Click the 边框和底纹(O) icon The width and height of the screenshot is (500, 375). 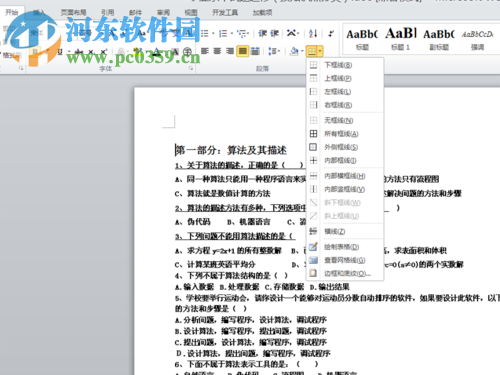tap(313, 273)
